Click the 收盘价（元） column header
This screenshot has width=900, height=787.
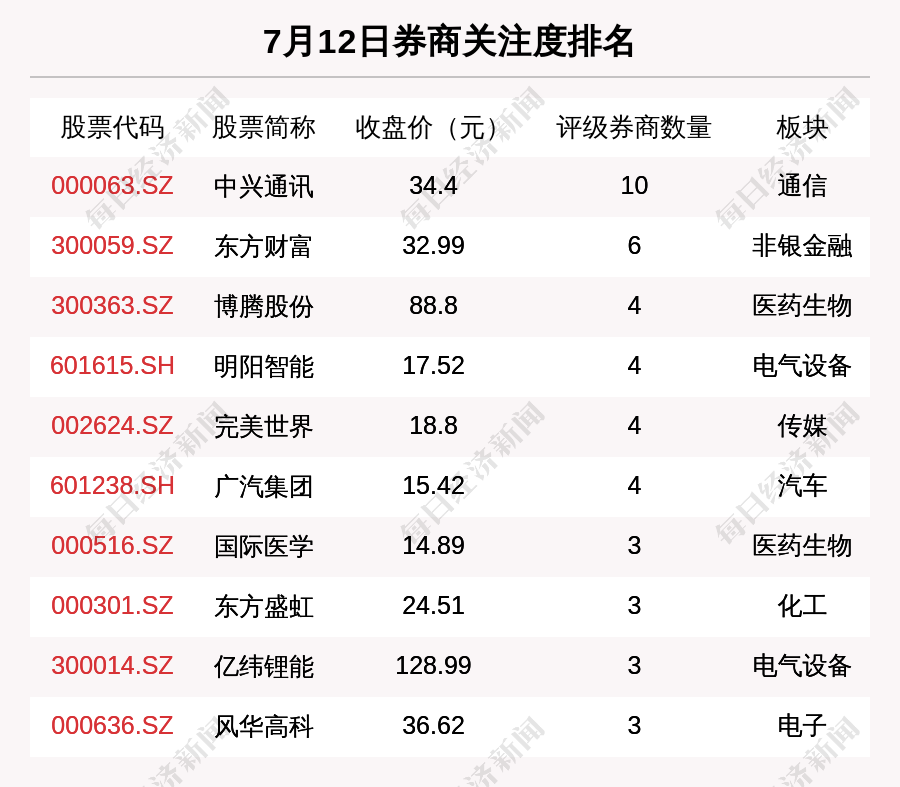point(433,128)
